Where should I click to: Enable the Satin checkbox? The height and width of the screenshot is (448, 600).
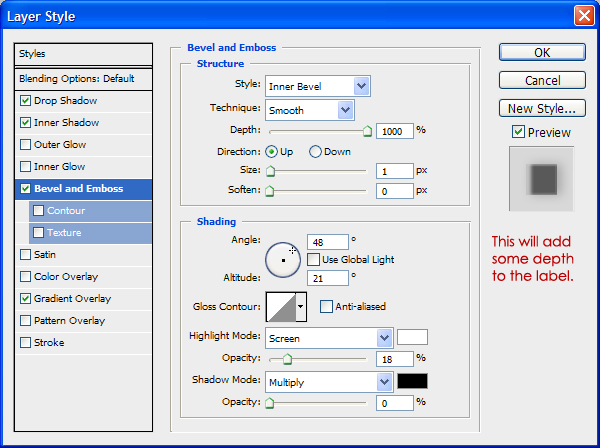tap(25, 254)
